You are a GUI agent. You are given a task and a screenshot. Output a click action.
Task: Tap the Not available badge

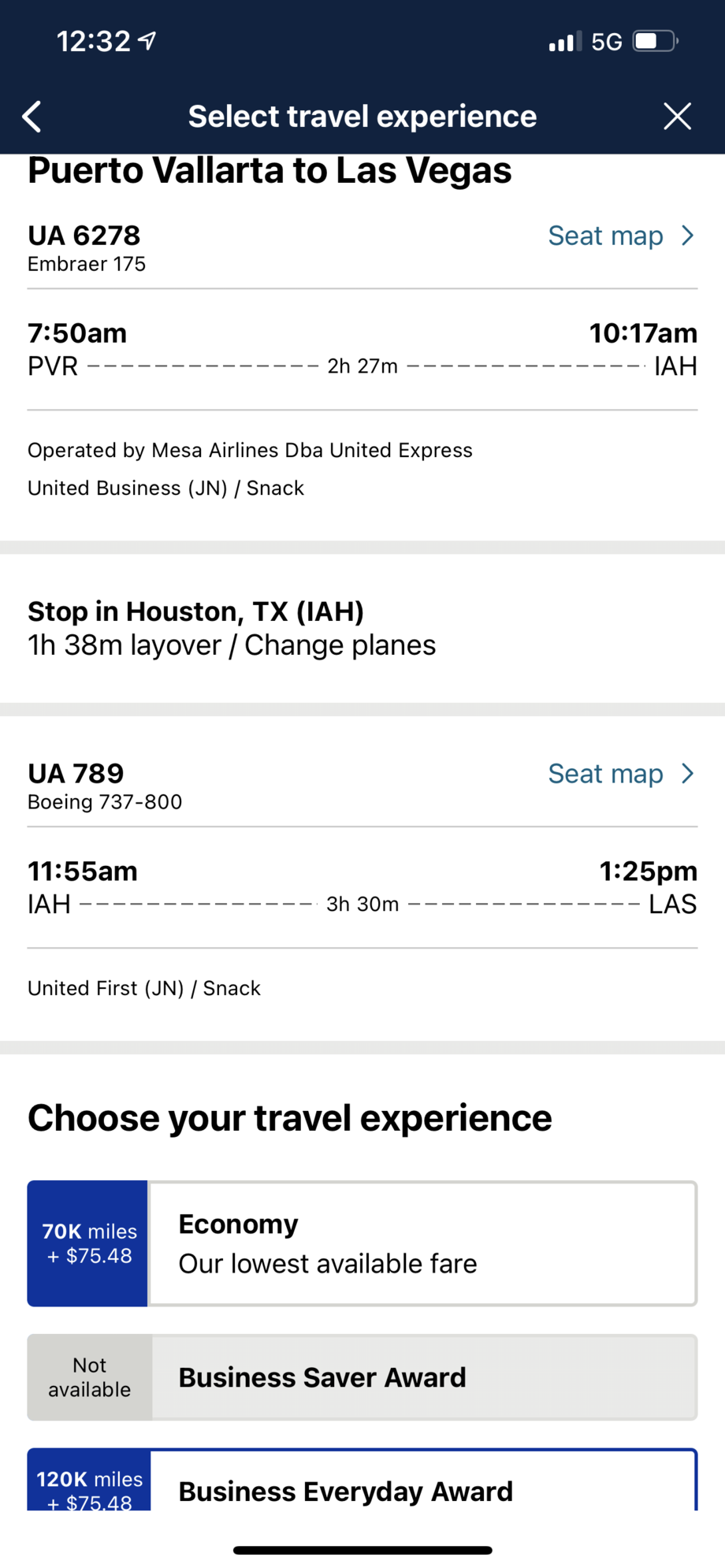pos(90,1377)
